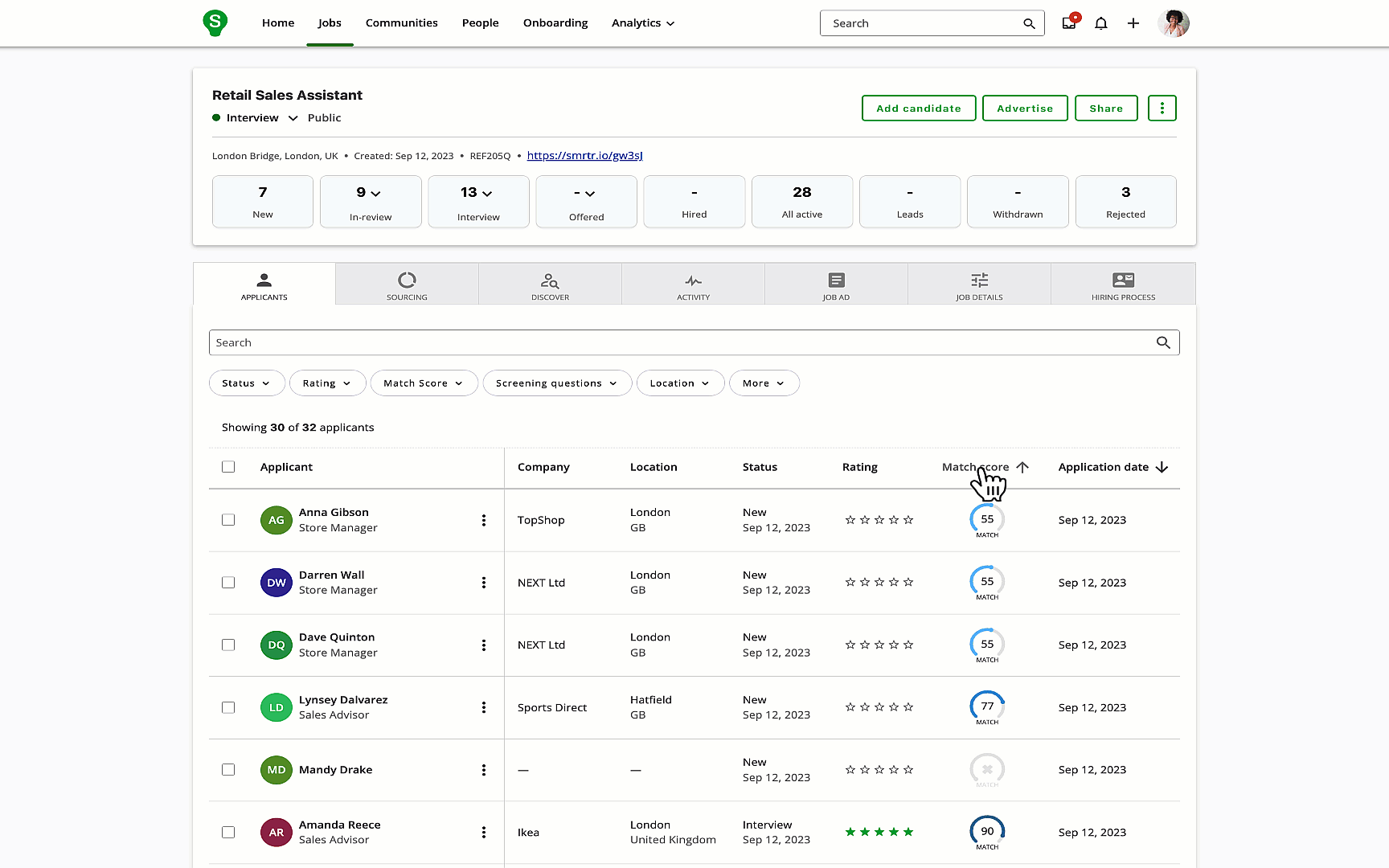Screen dimensions: 1389x868
Task: Tick Darren Wall's checkbox
Action: point(228,583)
